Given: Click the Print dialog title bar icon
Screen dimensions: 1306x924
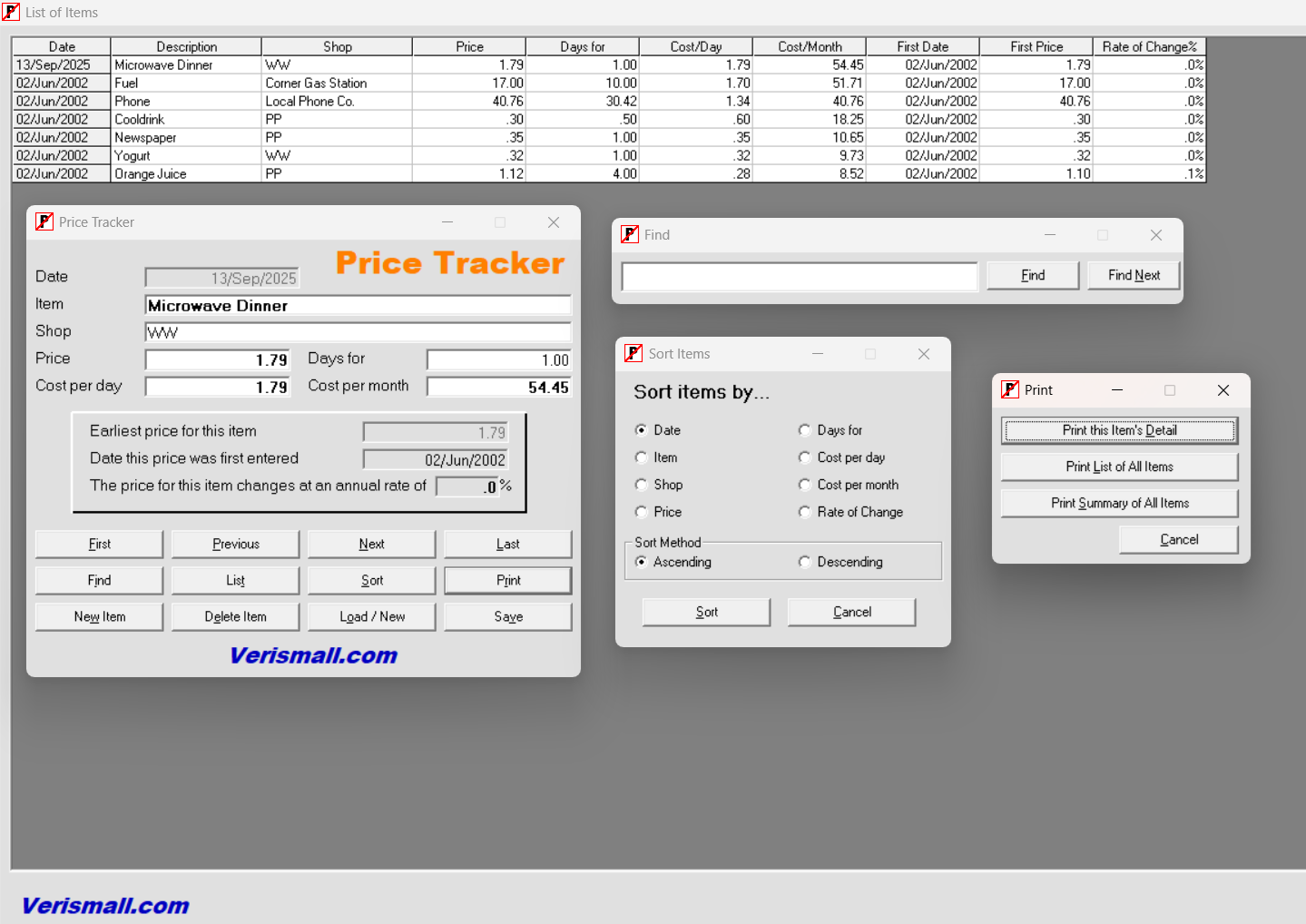Looking at the screenshot, I should click(1010, 389).
